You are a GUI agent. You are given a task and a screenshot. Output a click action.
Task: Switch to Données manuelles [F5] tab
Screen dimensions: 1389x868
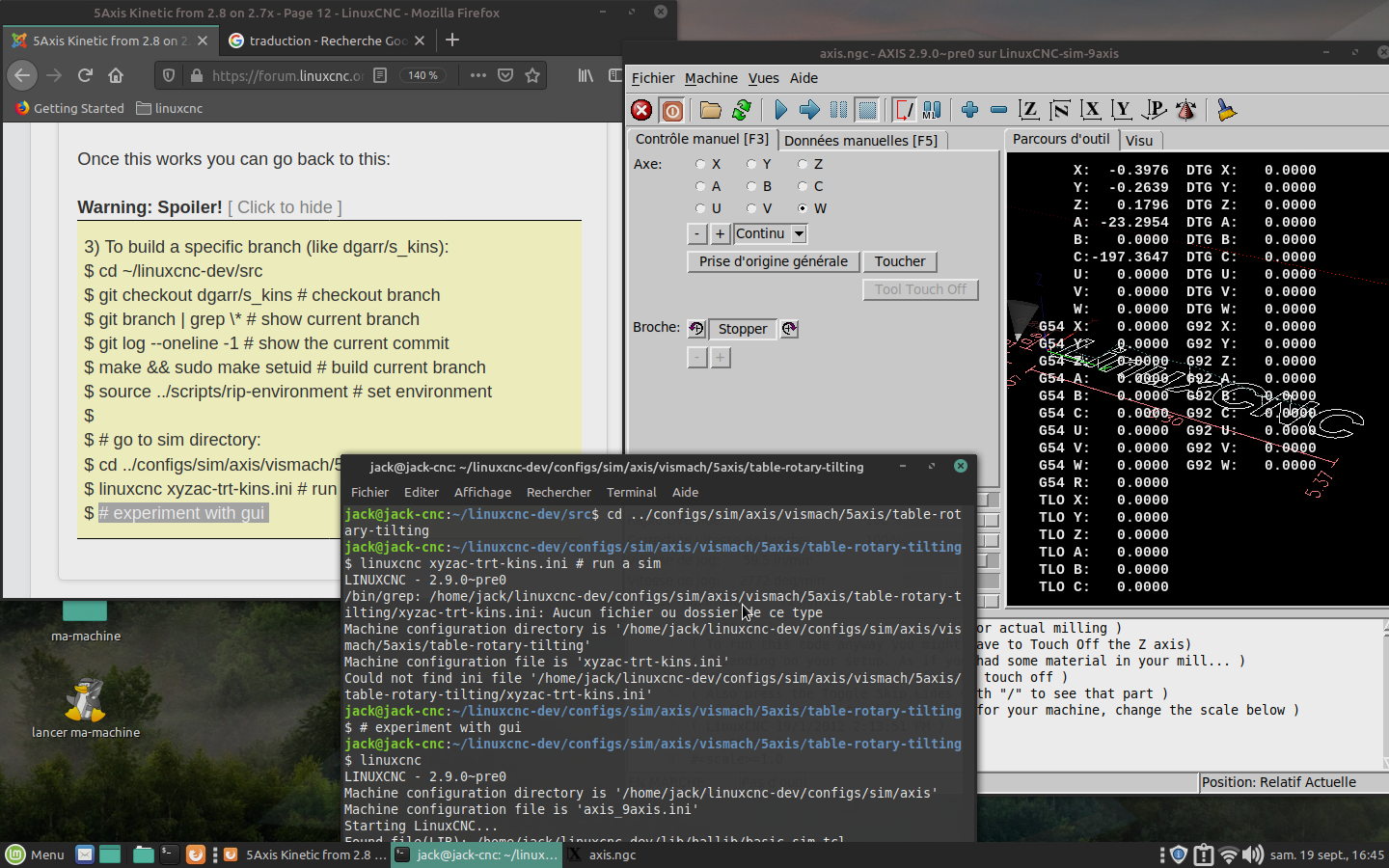tap(860, 140)
